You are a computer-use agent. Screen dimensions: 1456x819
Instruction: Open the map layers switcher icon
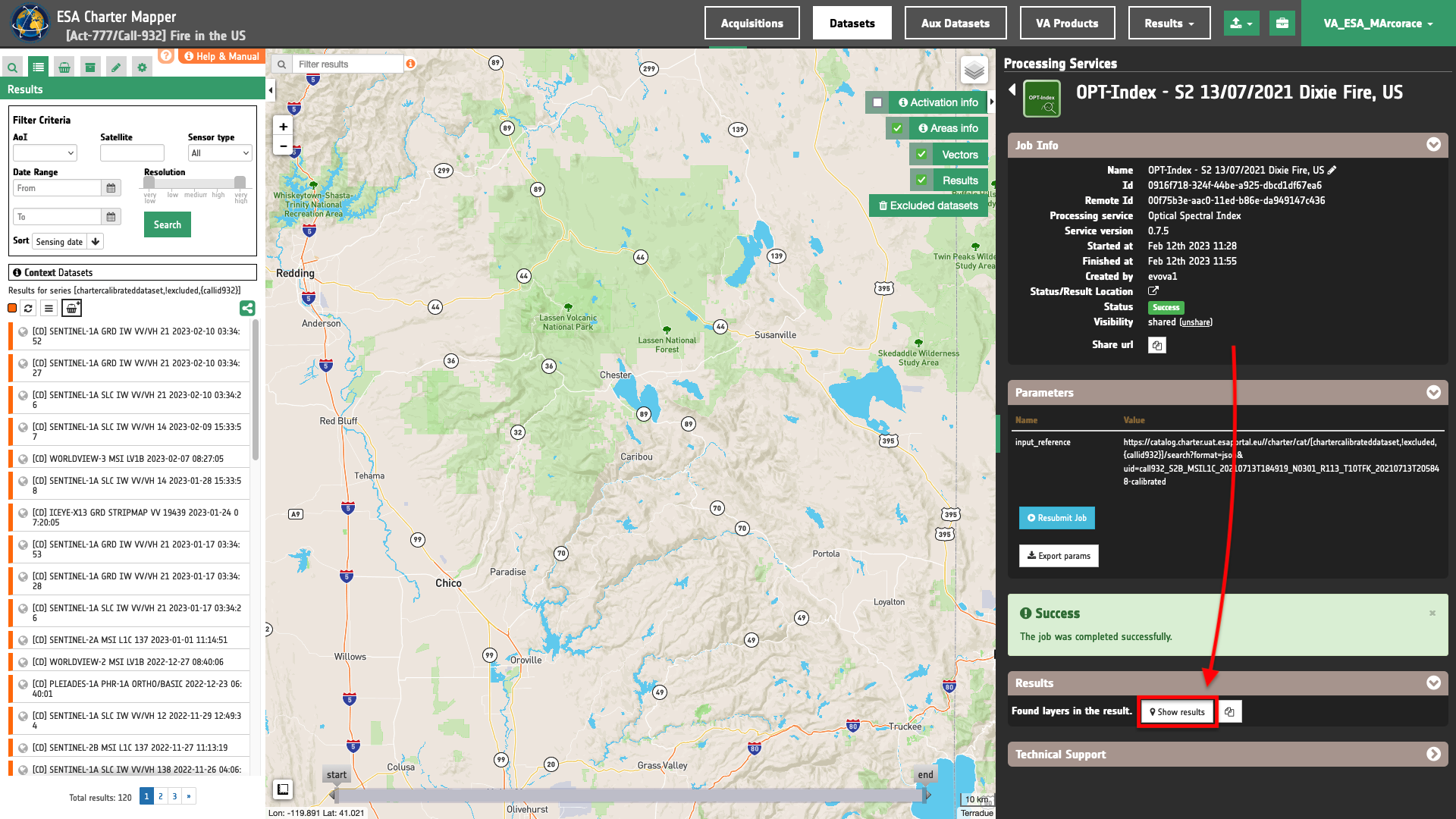tap(974, 71)
